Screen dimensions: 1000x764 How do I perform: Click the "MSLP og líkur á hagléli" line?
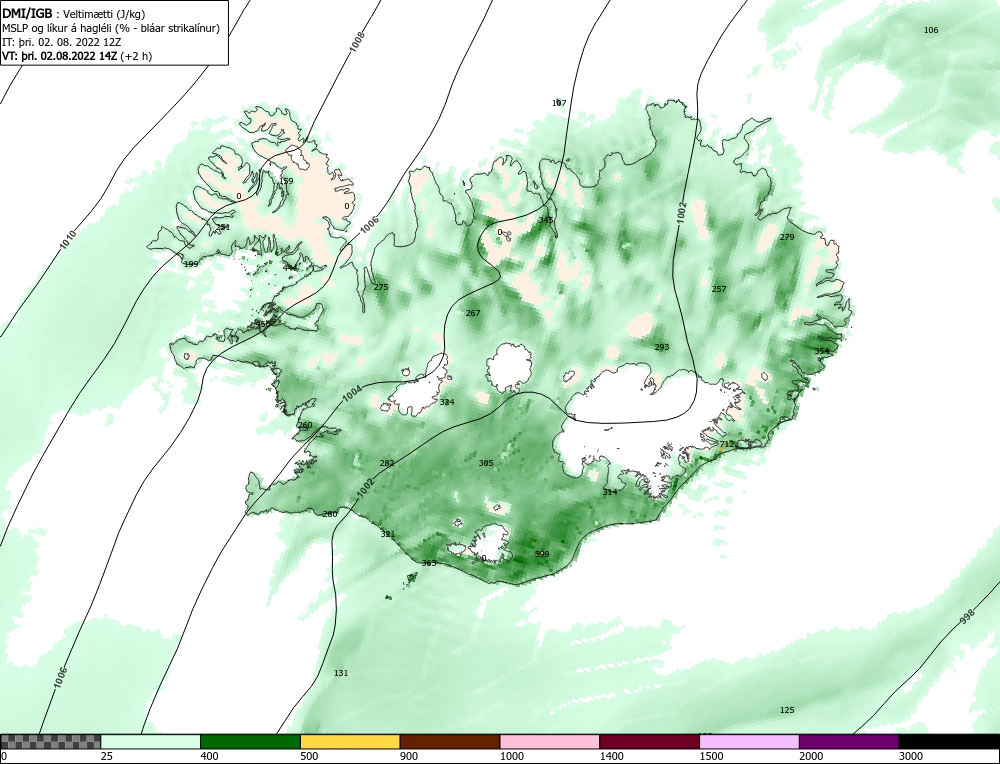111,28
